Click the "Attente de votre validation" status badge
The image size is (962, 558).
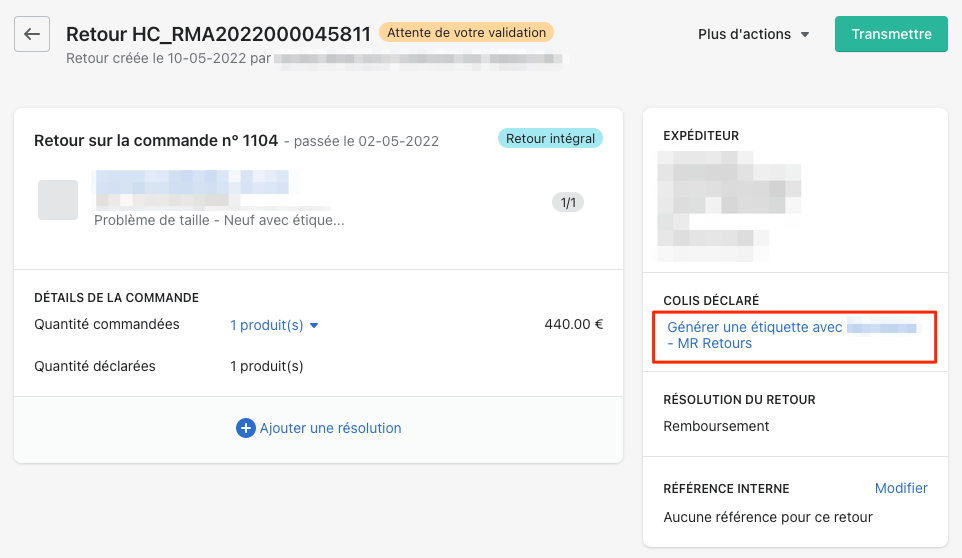(x=466, y=33)
